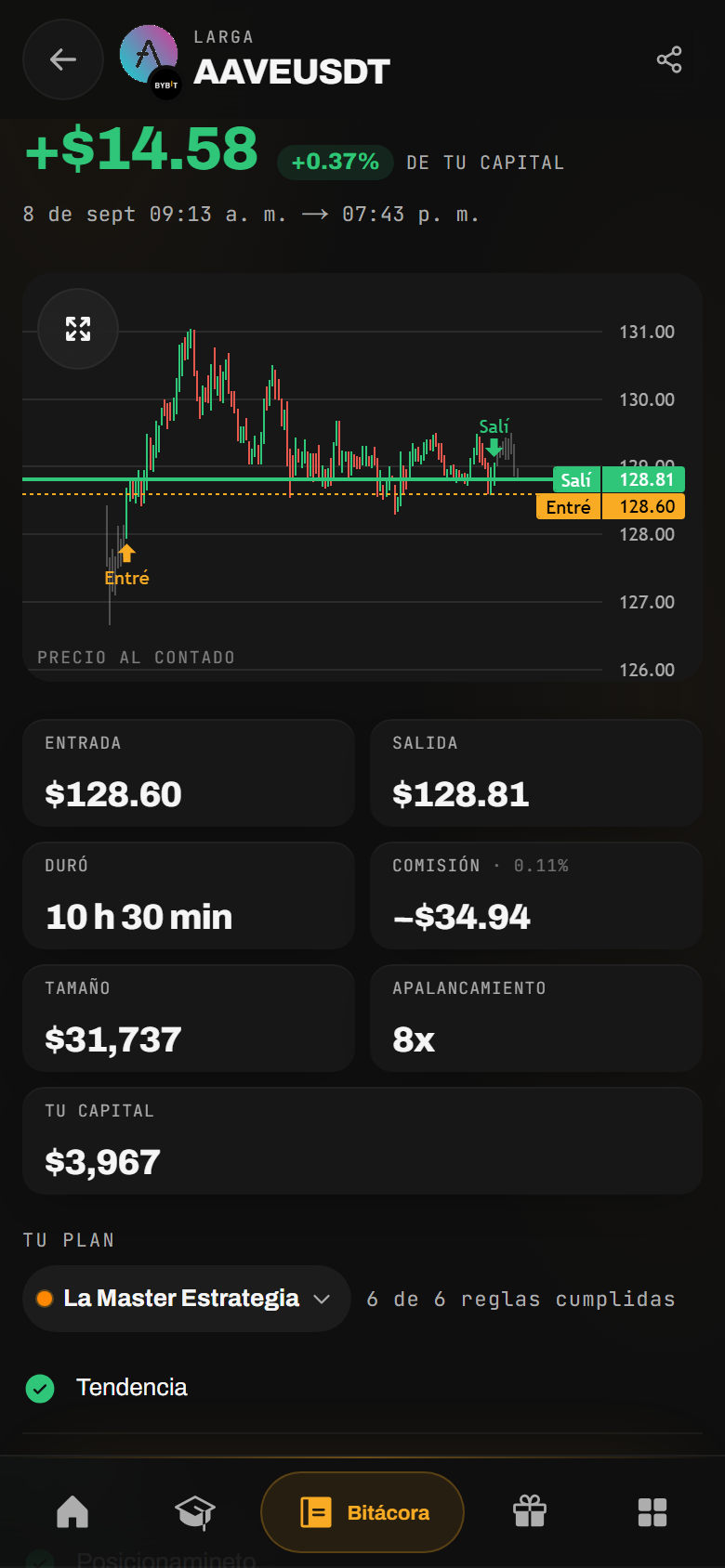725x1568 pixels.
Task: Share this AAVEUSDT trade
Action: [669, 59]
